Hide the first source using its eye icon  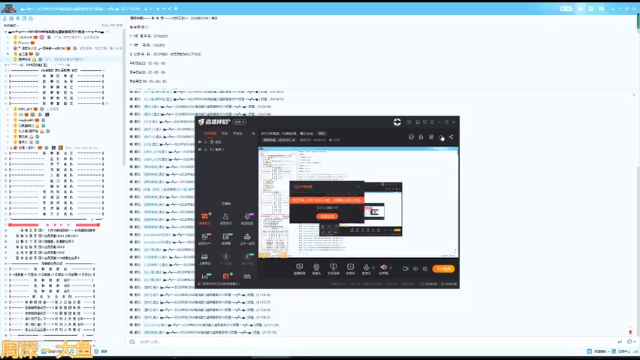200,142
